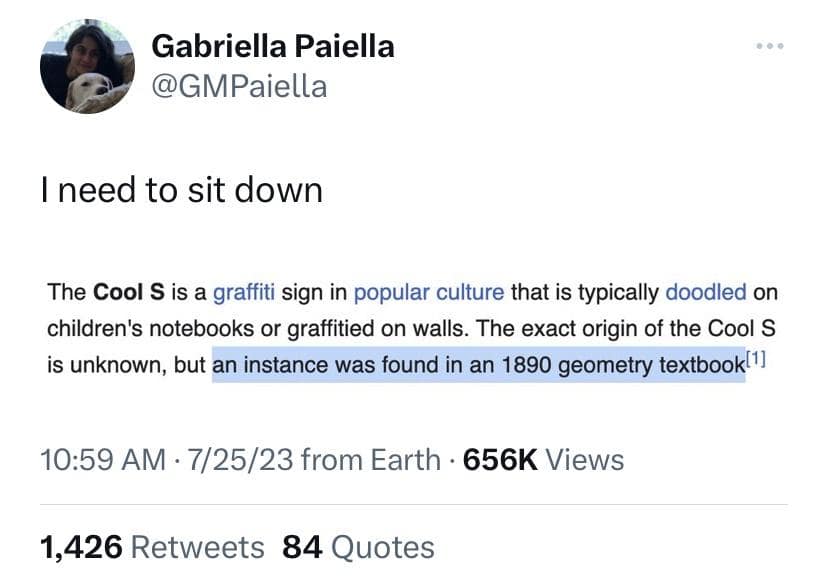Viewport: 828px width, 582px height.
Task: Open the 'popular culture' link
Action: click(x=429, y=293)
